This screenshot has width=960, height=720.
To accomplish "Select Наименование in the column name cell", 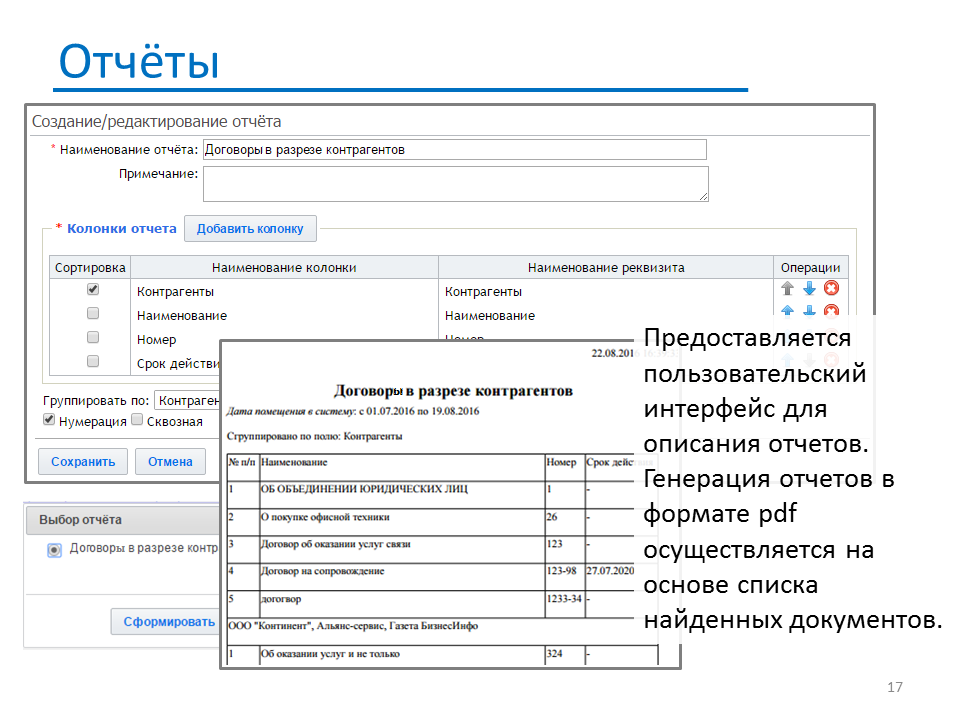I will [182, 316].
